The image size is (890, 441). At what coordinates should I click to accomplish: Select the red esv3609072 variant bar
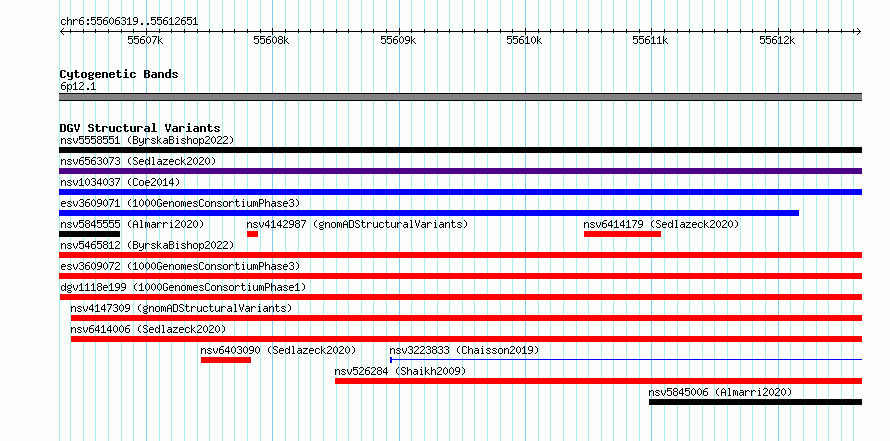[460, 276]
